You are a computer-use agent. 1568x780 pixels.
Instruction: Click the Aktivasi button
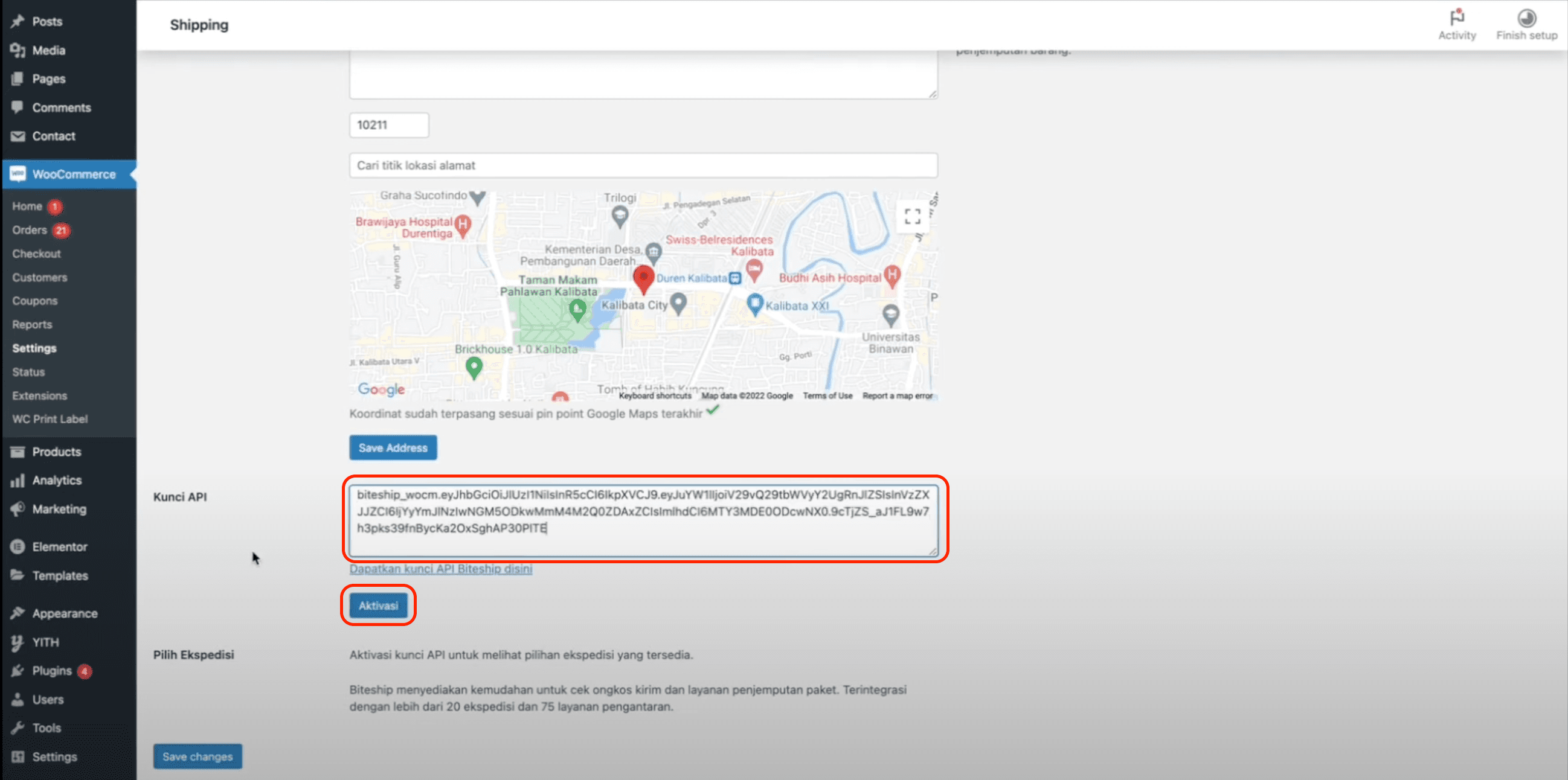[x=378, y=606]
